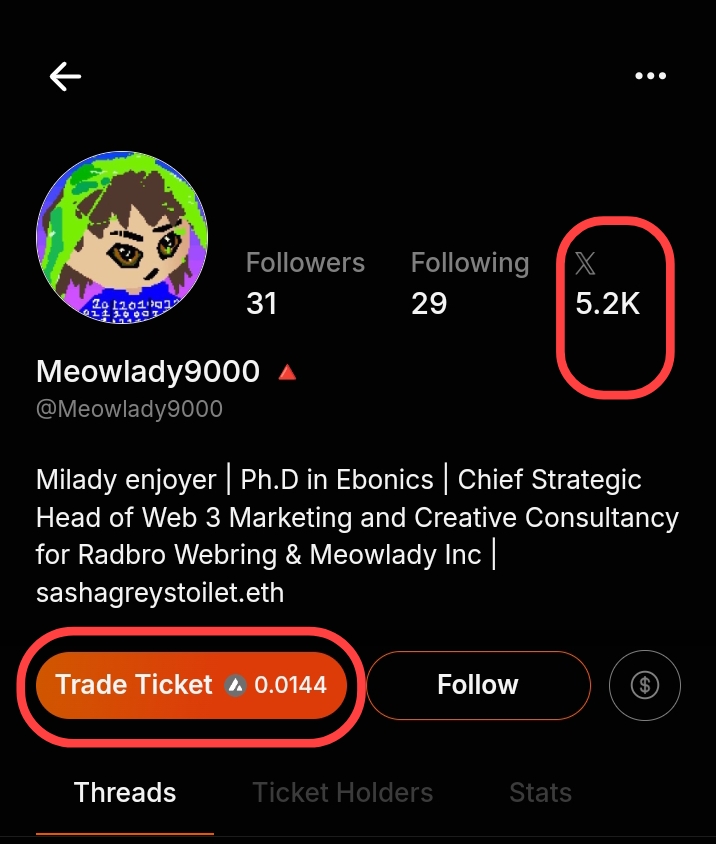Click the X logo above 5.2K

tap(586, 263)
